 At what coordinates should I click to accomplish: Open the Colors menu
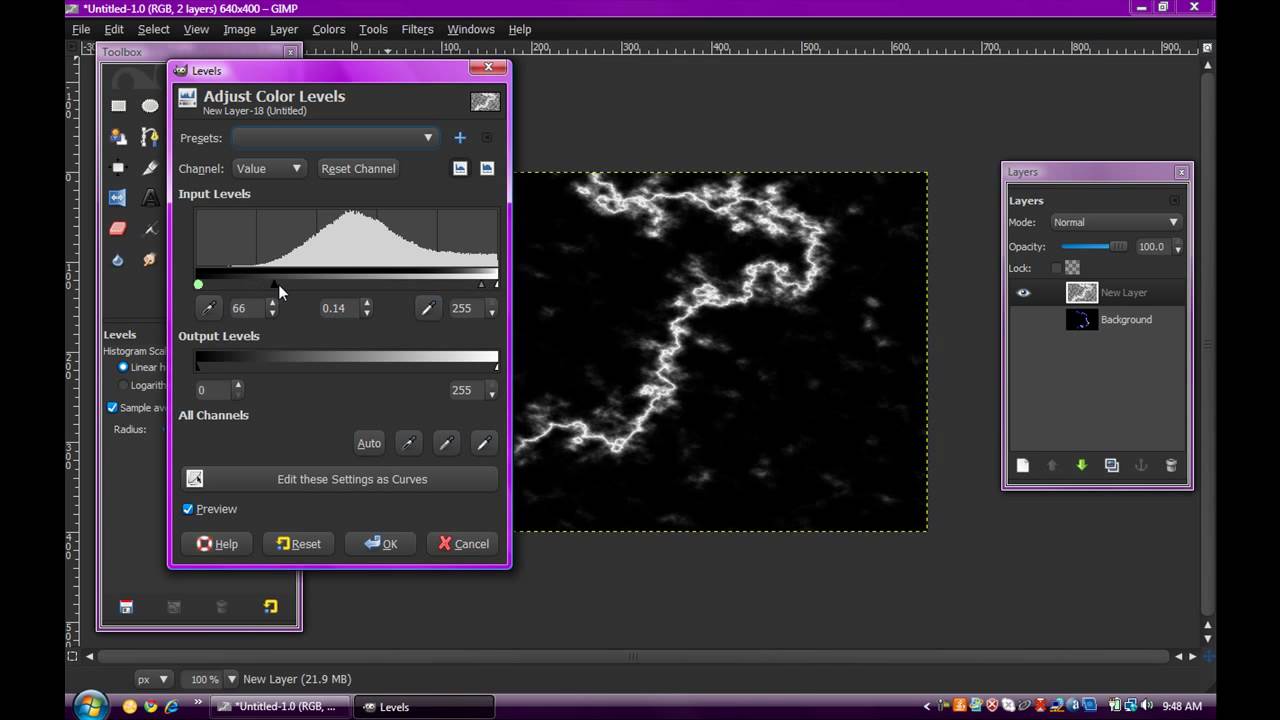[328, 29]
